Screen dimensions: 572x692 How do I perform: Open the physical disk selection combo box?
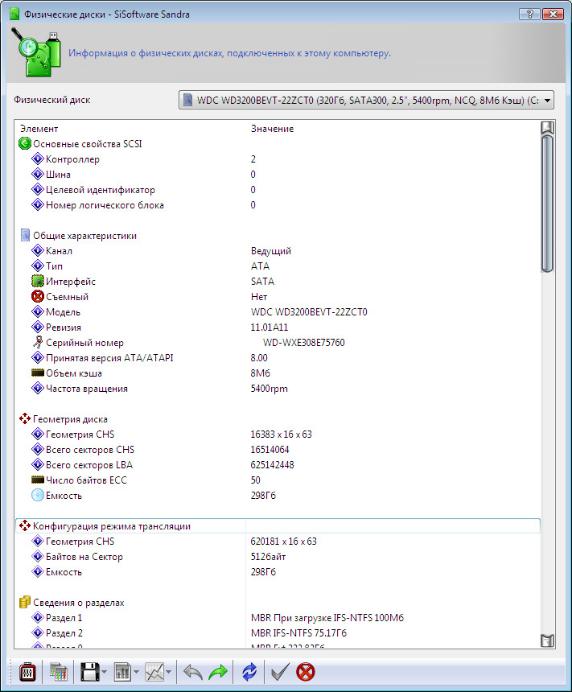coord(366,100)
